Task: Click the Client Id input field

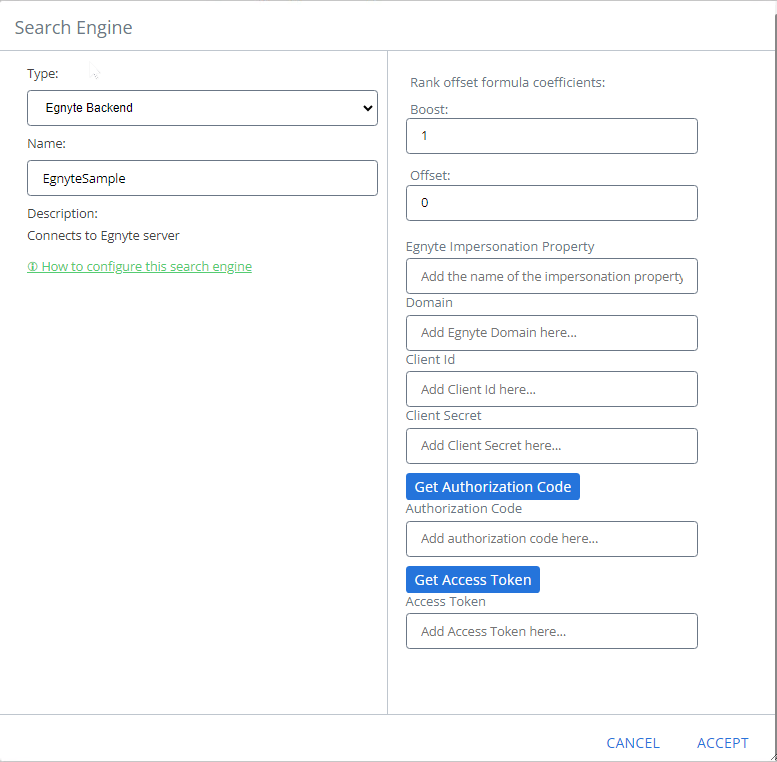Action: pyautogui.click(x=551, y=389)
